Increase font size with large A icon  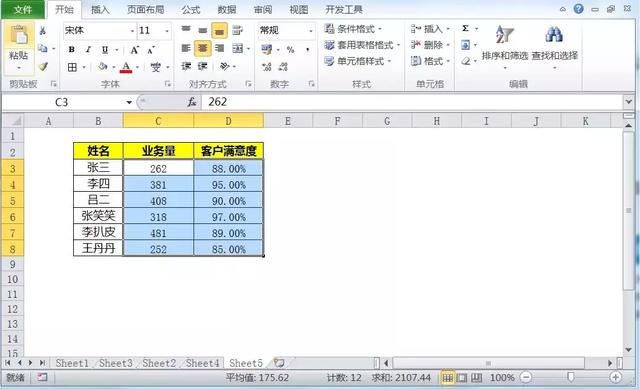point(134,50)
